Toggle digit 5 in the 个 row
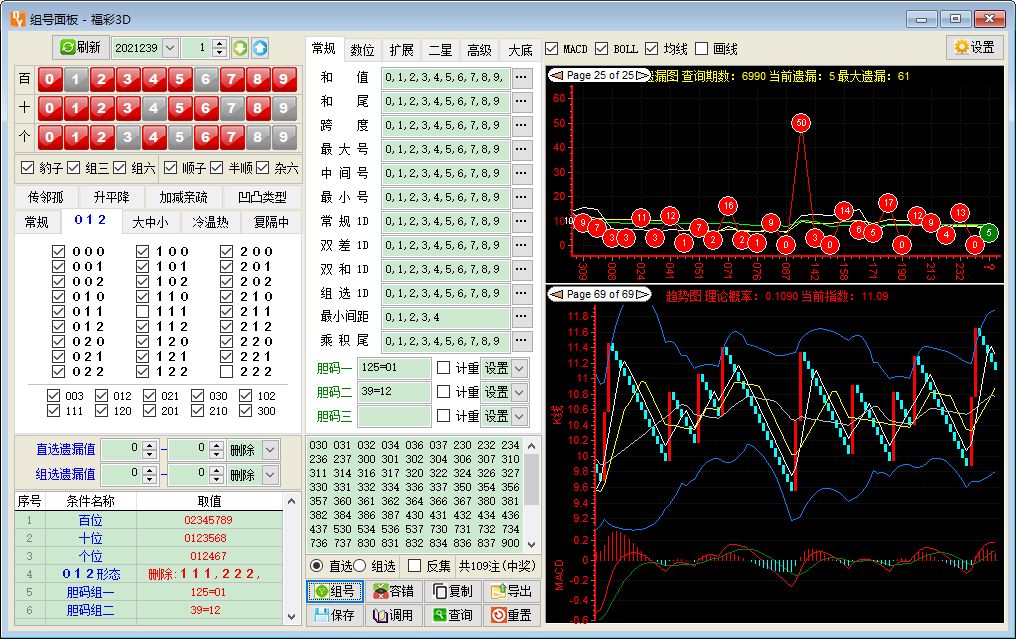 (179, 137)
